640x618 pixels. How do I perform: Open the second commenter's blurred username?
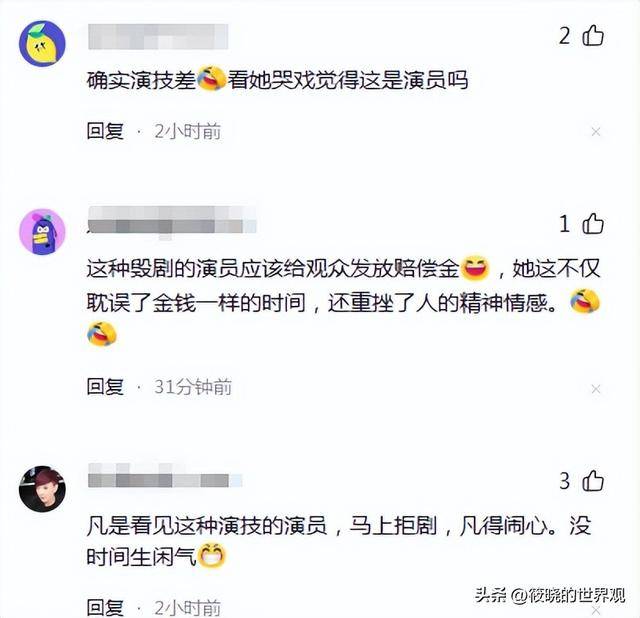172,220
